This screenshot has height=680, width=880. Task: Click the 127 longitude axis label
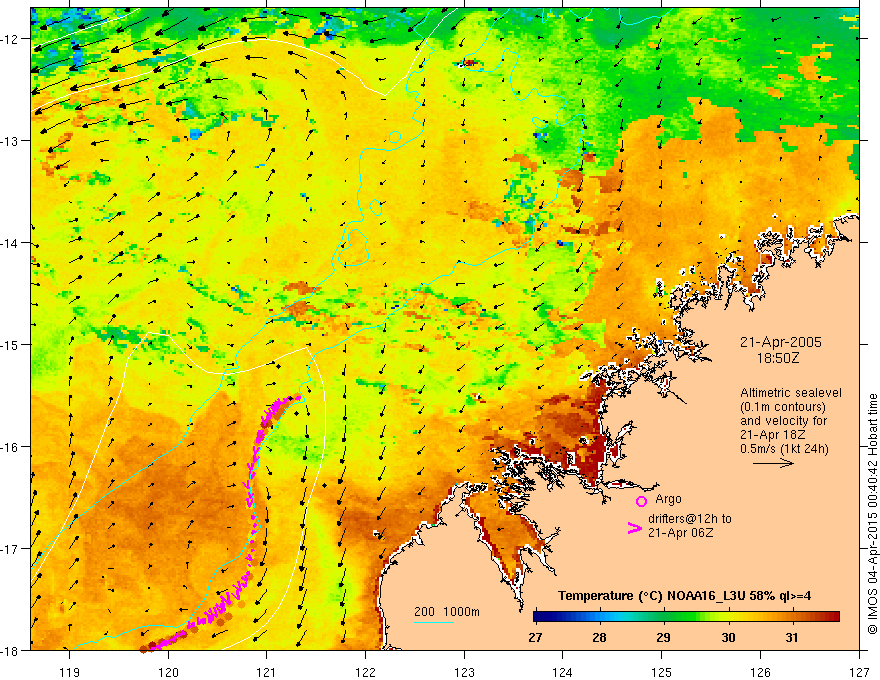(x=859, y=672)
